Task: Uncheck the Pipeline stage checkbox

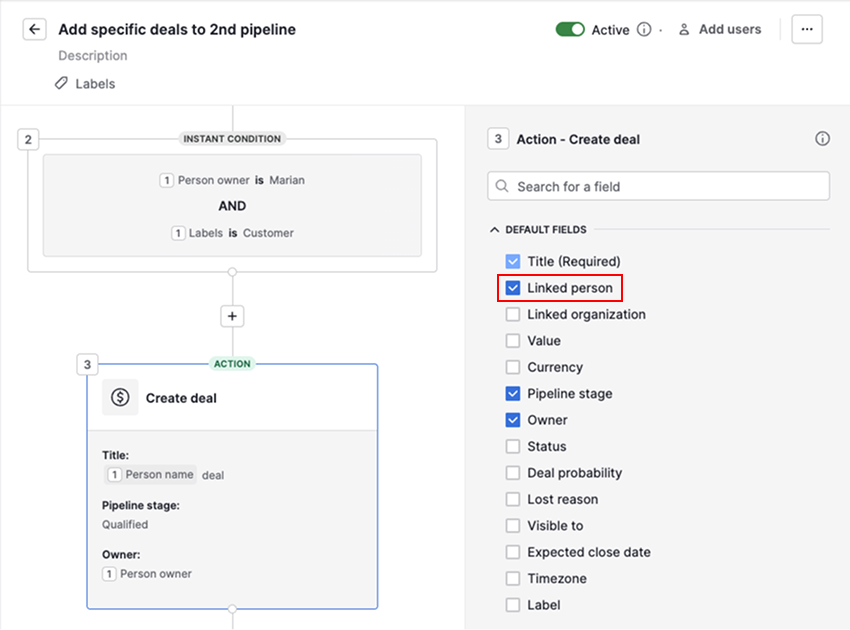Action: (x=513, y=394)
